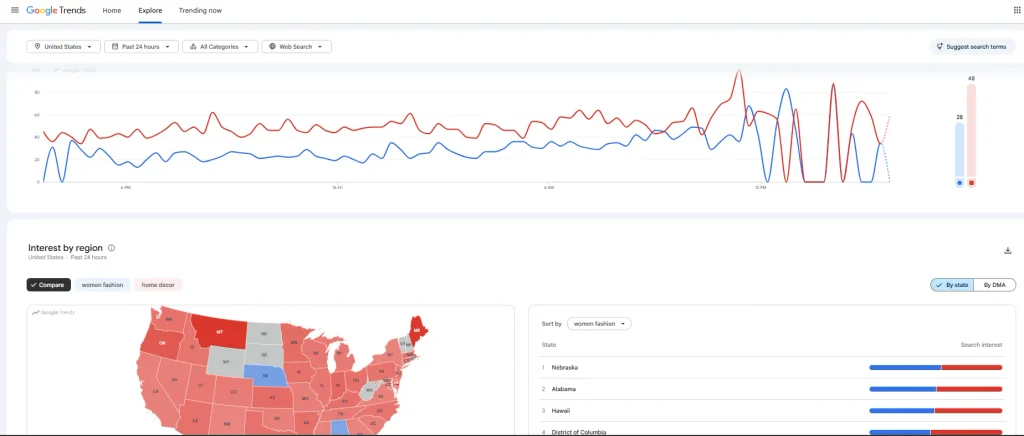This screenshot has height=436, width=1024.
Task: Click Oregon on the US map
Action: tap(162, 343)
